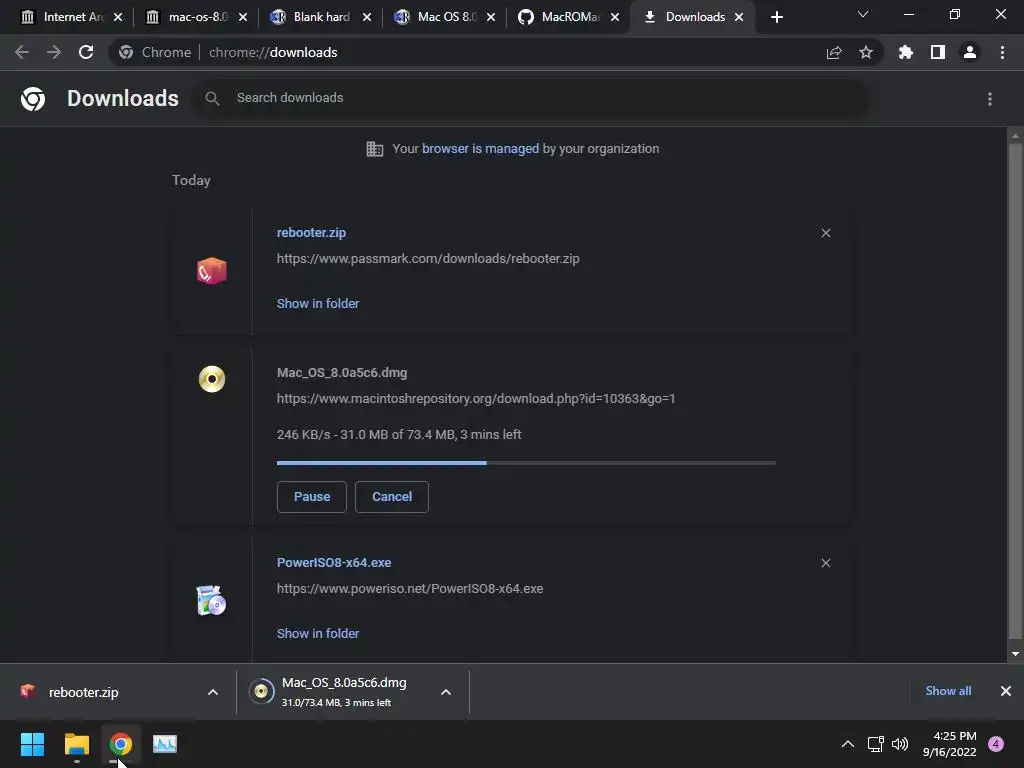Click the PowerISO8-x64.exe installer icon
This screenshot has height=768, width=1024.
(x=211, y=600)
